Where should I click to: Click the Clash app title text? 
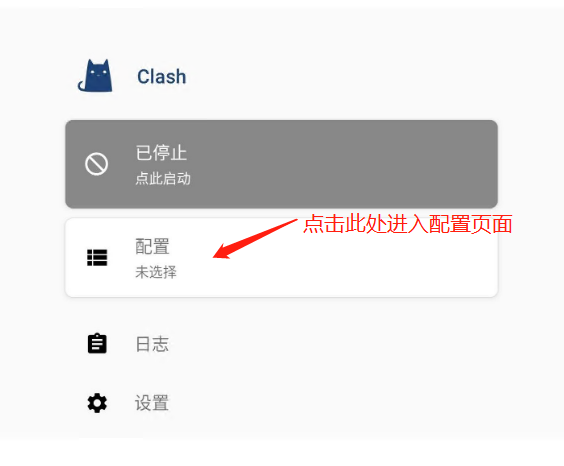[162, 77]
